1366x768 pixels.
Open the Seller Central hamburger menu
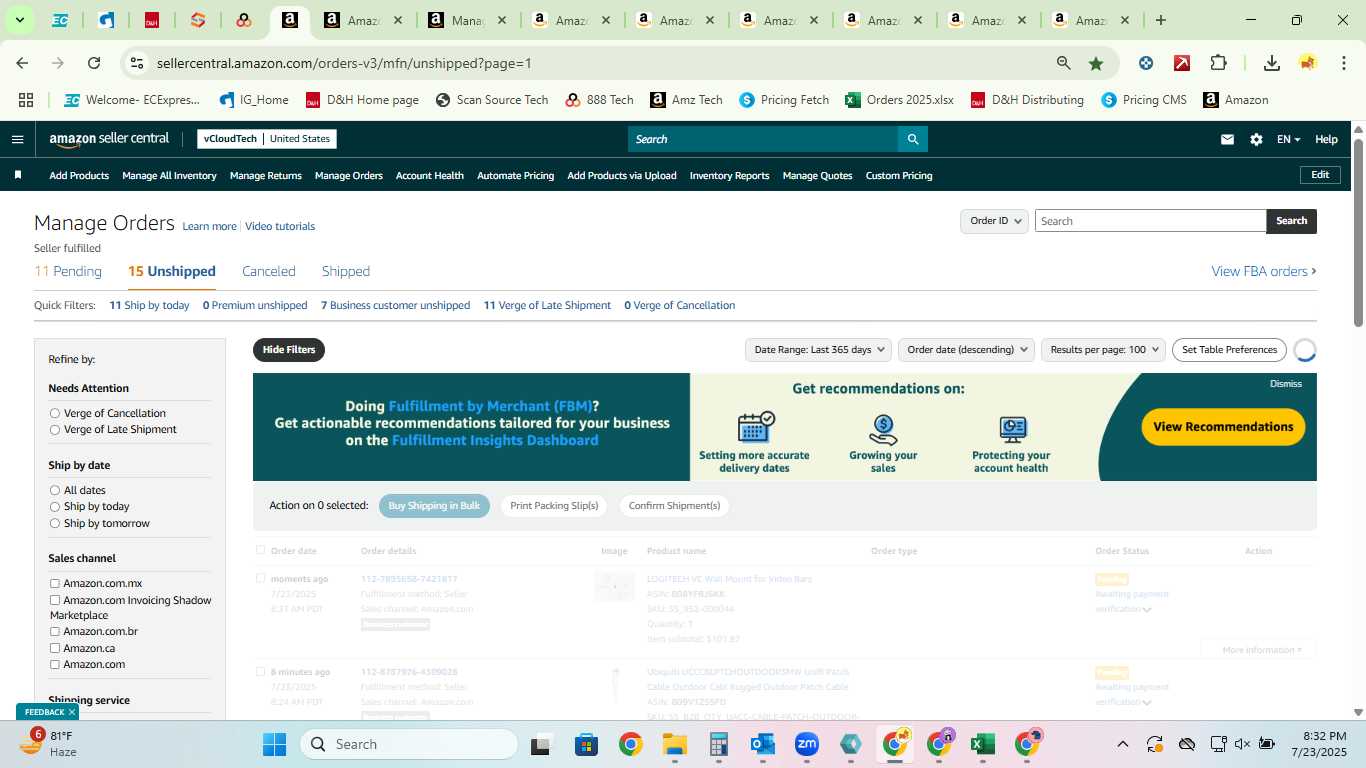pyautogui.click(x=17, y=139)
